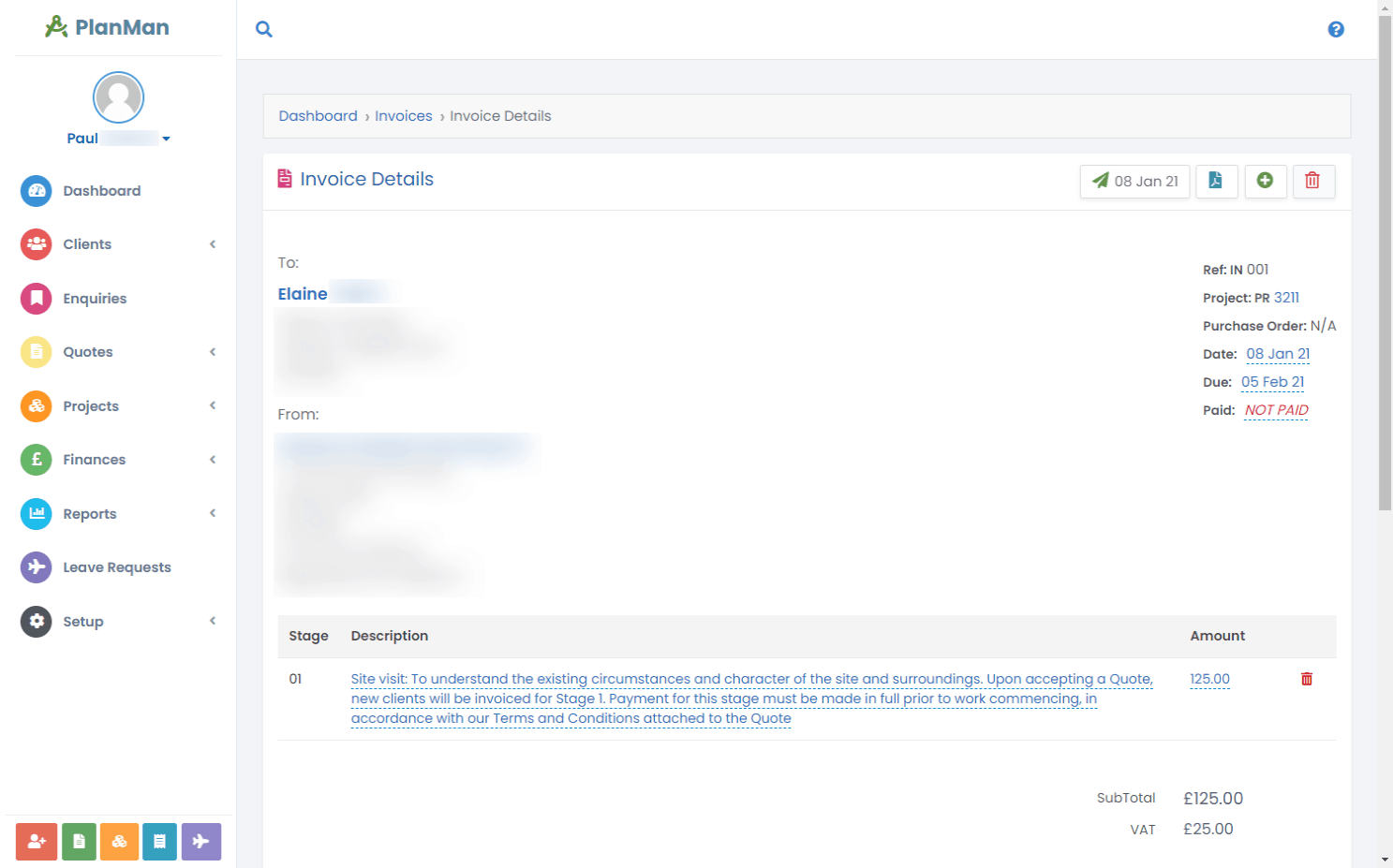Expand the Setup menu chevron

tap(213, 621)
